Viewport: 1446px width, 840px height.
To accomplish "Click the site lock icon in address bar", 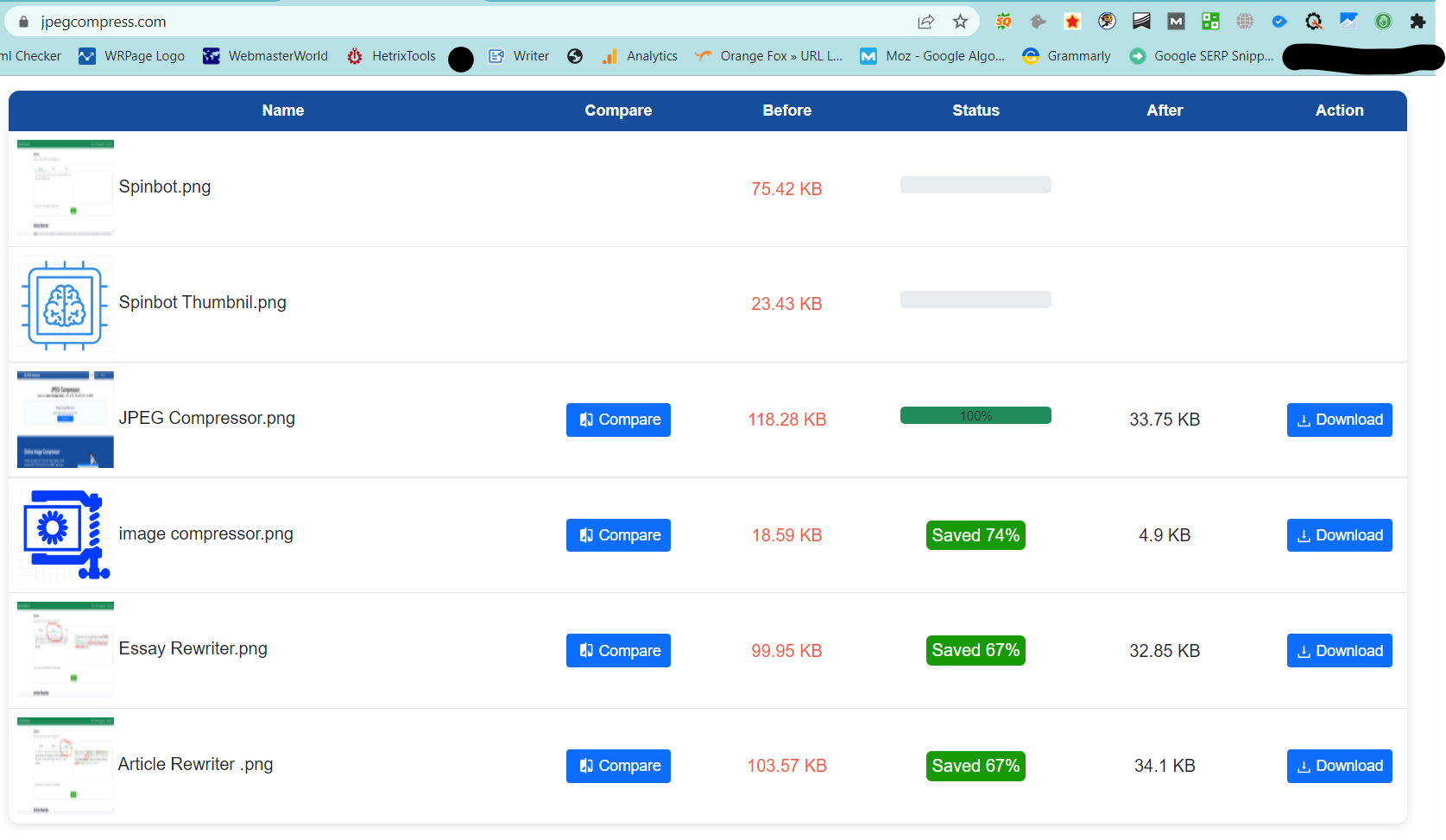I will pos(23,22).
